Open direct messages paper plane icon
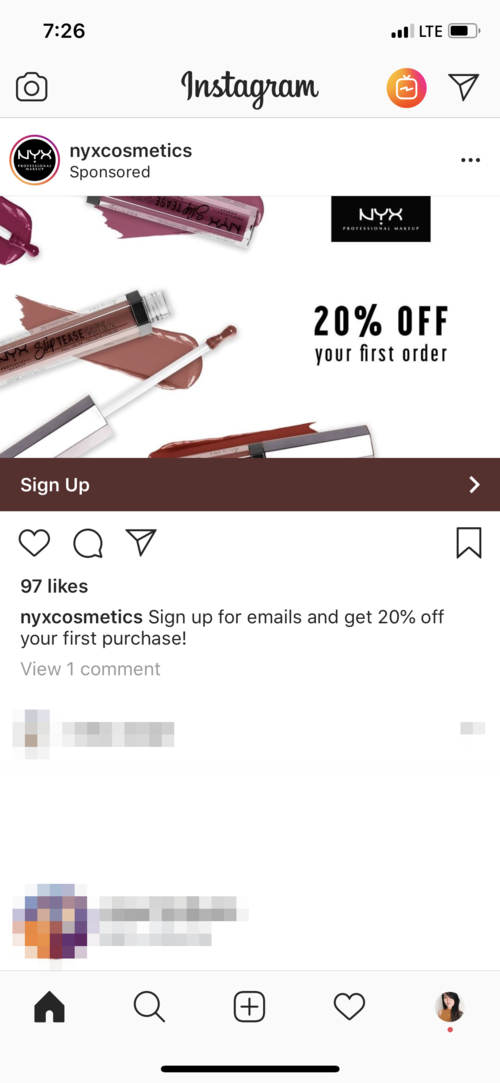The height and width of the screenshot is (1083, 500). [x=463, y=87]
